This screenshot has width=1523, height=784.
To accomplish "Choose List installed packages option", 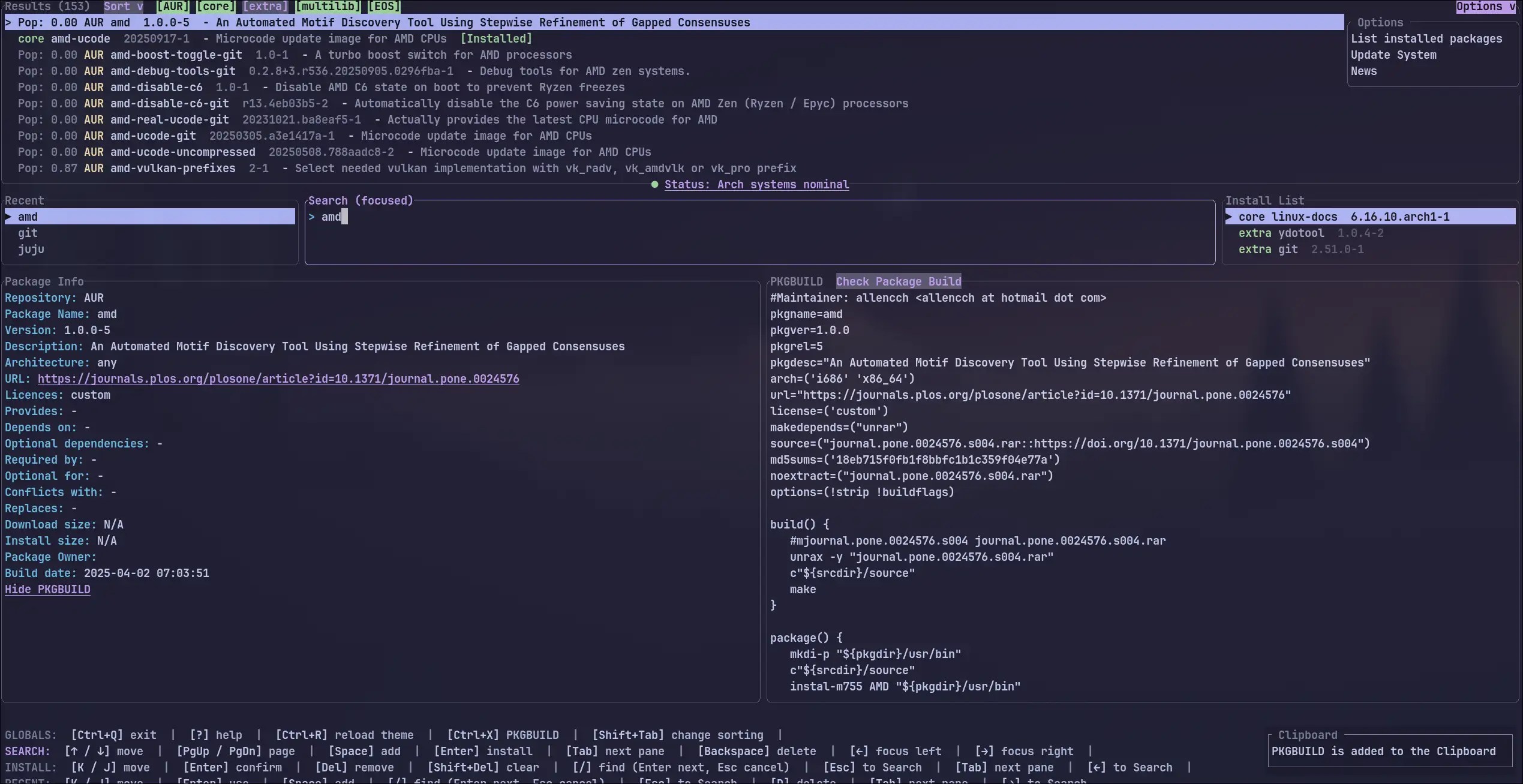I will pyautogui.click(x=1426, y=39).
